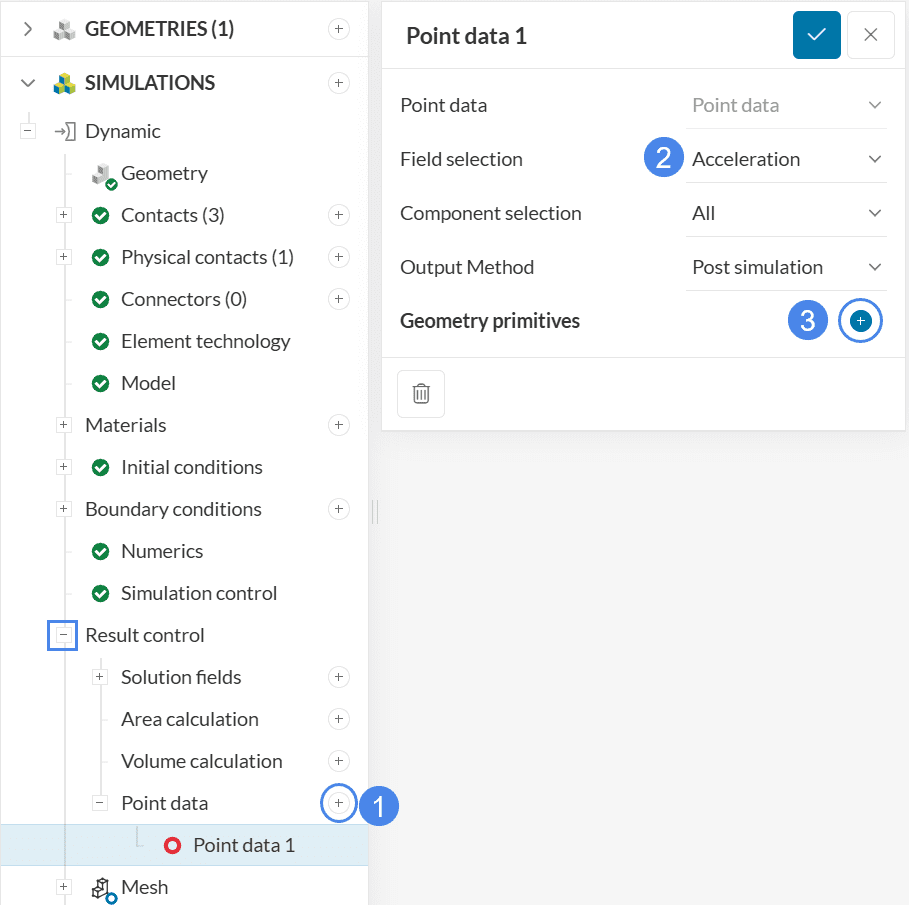
Task: Collapse the Result control tree node
Action: pyautogui.click(x=63, y=635)
